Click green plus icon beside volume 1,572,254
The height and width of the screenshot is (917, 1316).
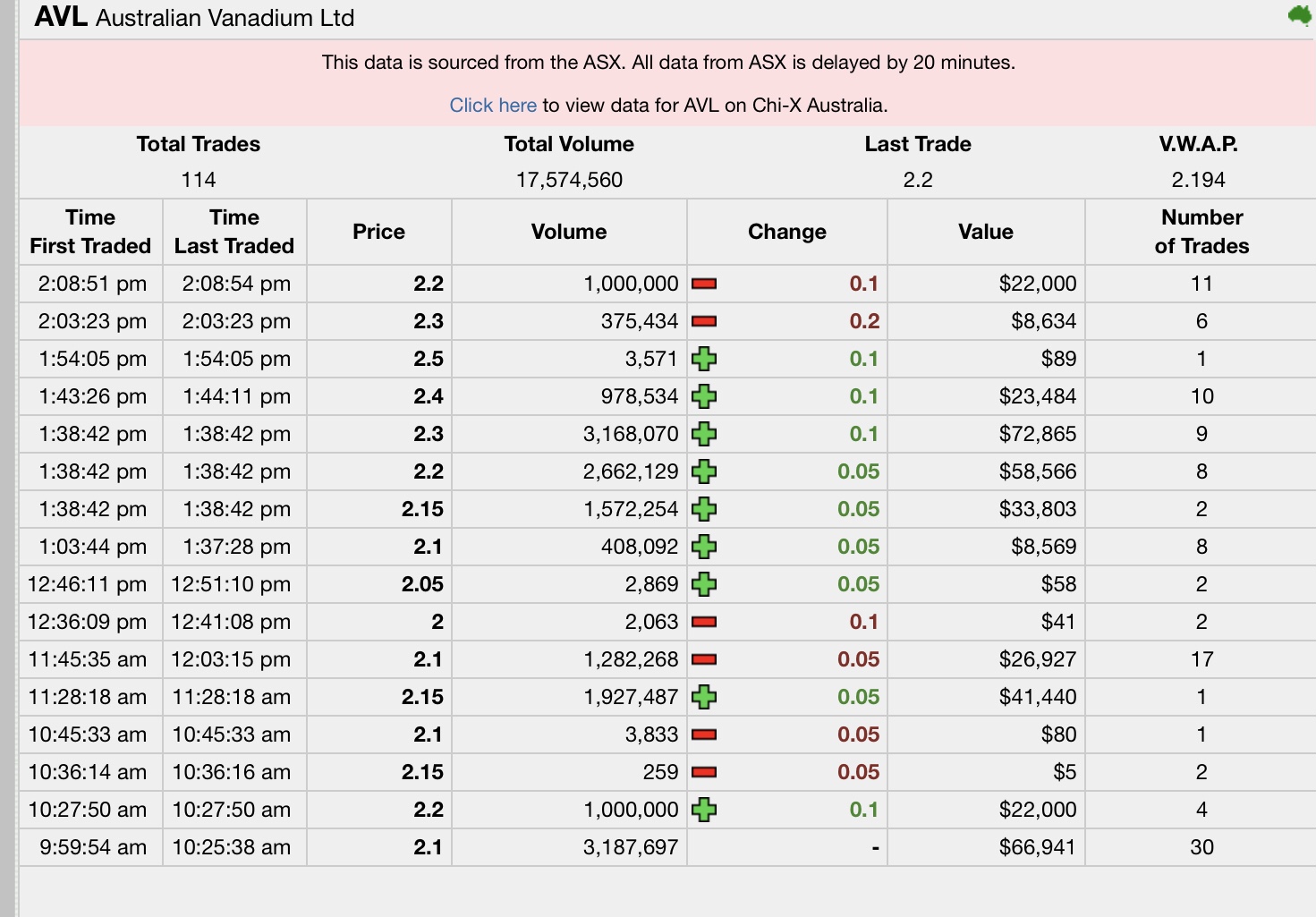pos(704,509)
